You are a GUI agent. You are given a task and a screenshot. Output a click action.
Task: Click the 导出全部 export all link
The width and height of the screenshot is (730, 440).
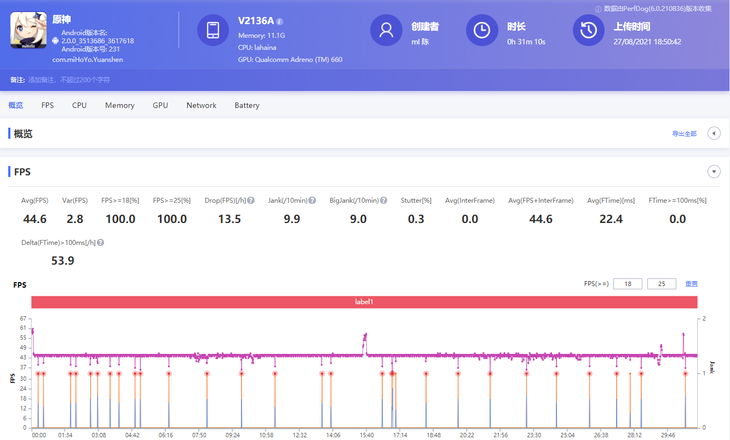tap(684, 134)
